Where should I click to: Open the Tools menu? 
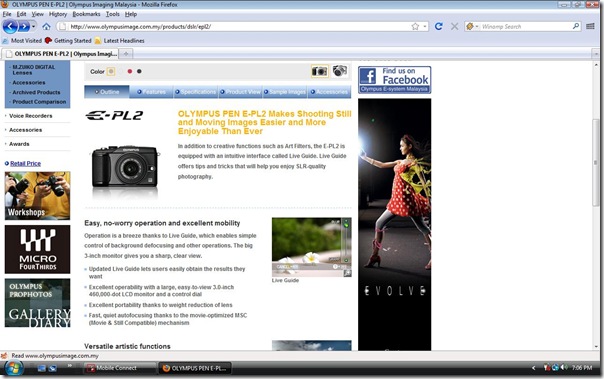[x=112, y=14]
